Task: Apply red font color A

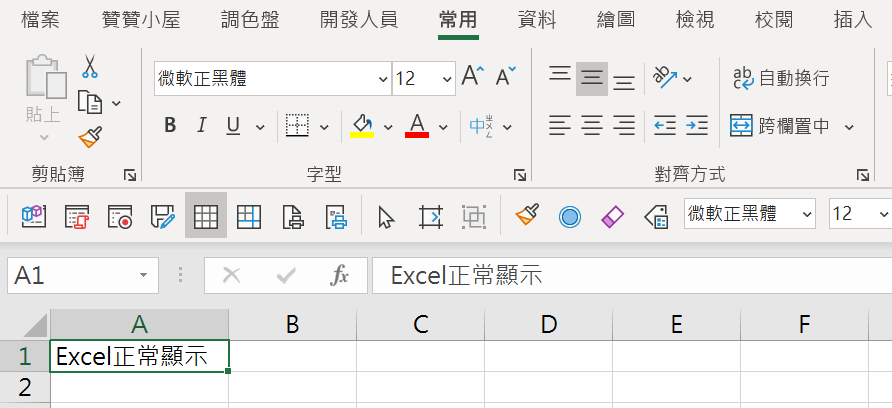Action: pos(417,126)
